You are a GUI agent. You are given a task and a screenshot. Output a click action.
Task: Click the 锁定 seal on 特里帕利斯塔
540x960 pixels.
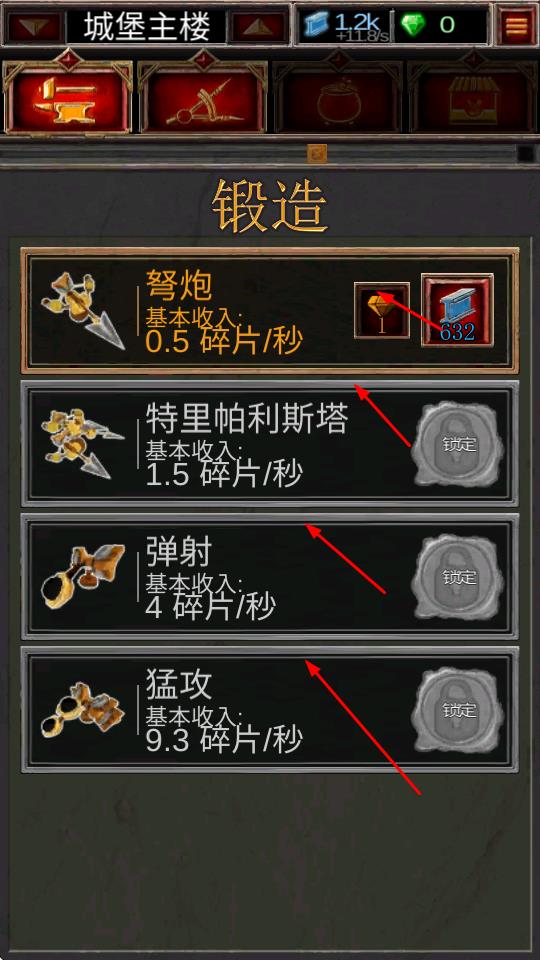pos(458,443)
